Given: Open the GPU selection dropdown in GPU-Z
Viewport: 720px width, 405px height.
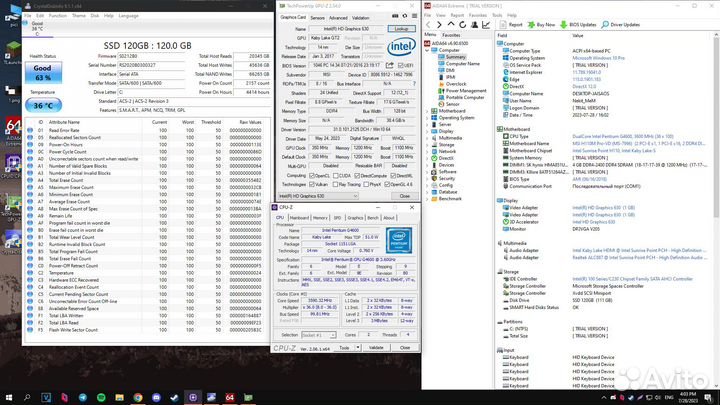Looking at the screenshot, I should (x=318, y=196).
